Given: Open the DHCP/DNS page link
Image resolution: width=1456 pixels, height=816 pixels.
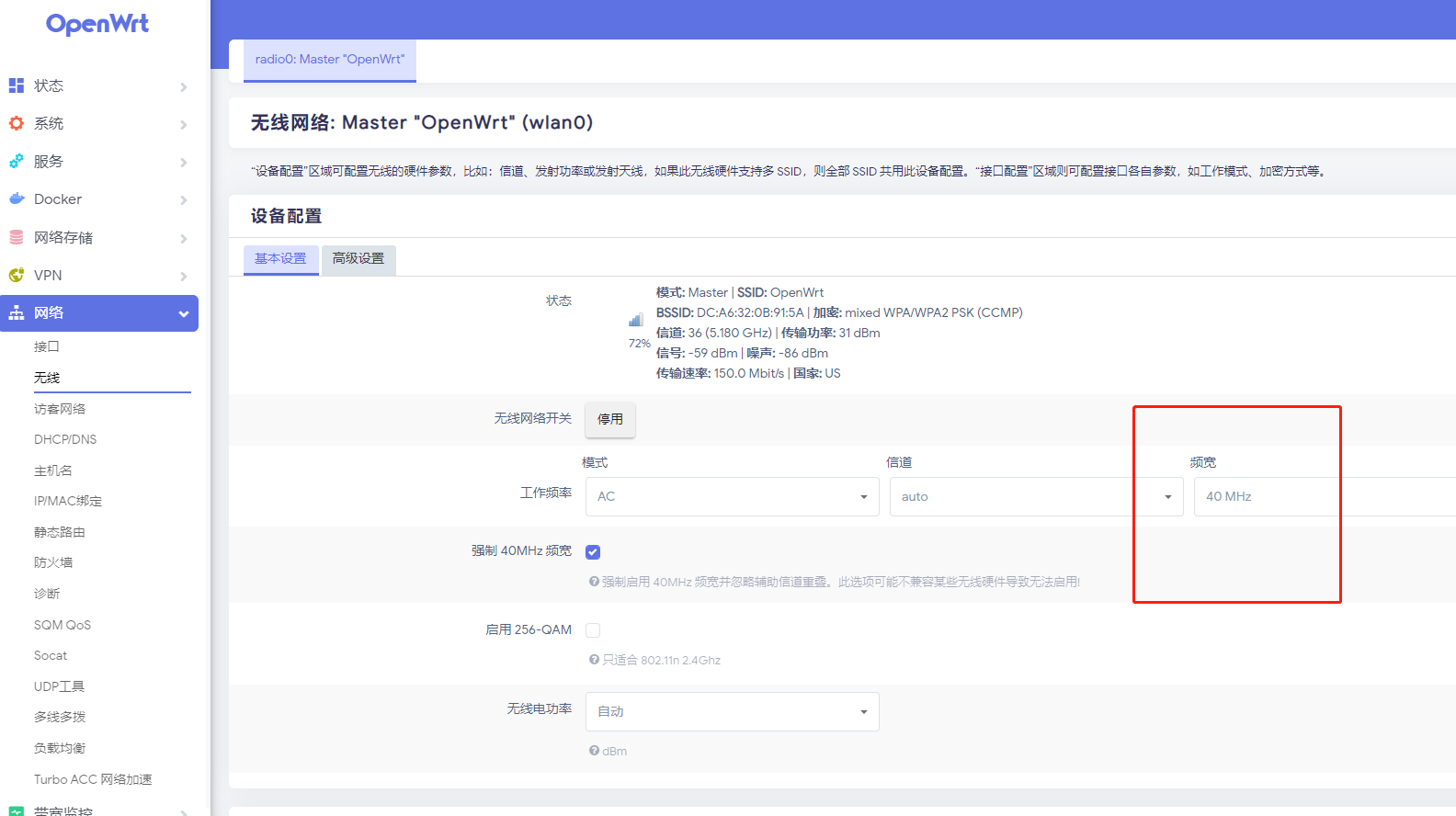Looking at the screenshot, I should (65, 439).
